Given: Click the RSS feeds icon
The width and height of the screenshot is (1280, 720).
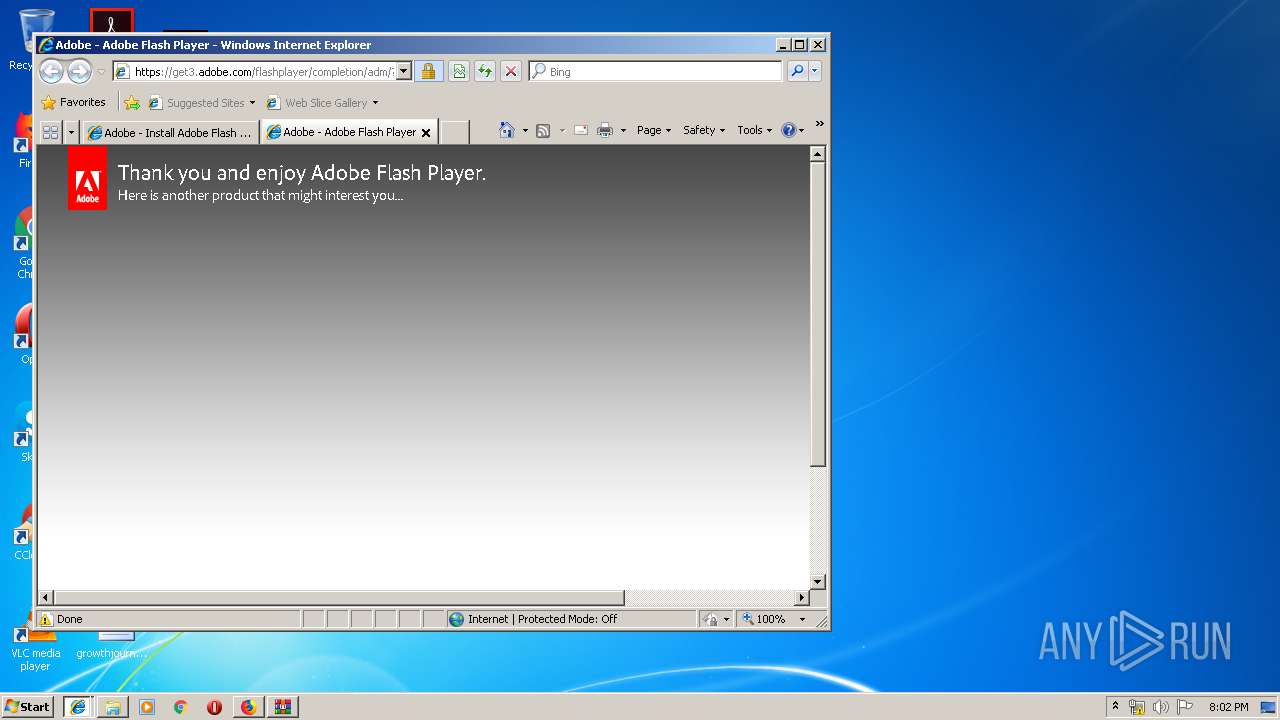Looking at the screenshot, I should 543,131.
